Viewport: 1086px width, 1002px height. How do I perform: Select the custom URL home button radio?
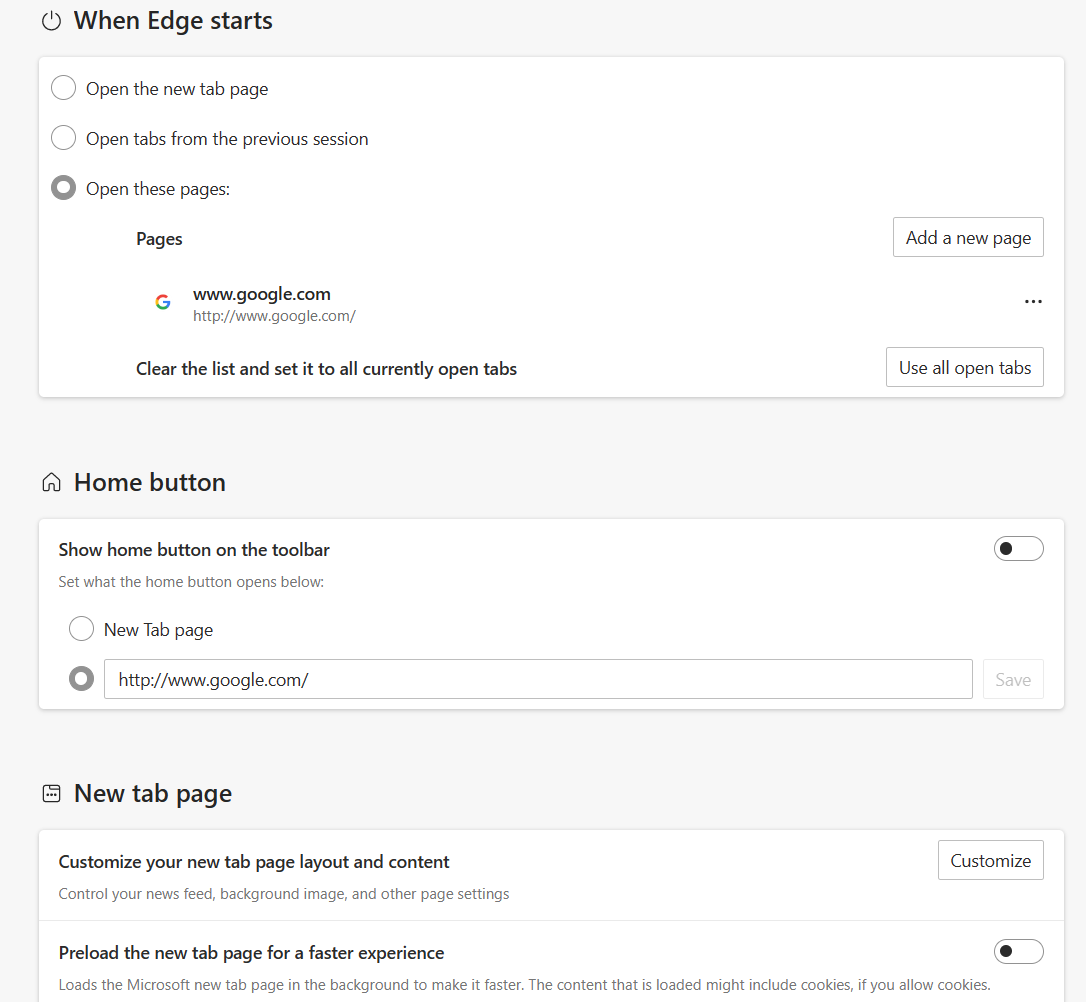(81, 679)
